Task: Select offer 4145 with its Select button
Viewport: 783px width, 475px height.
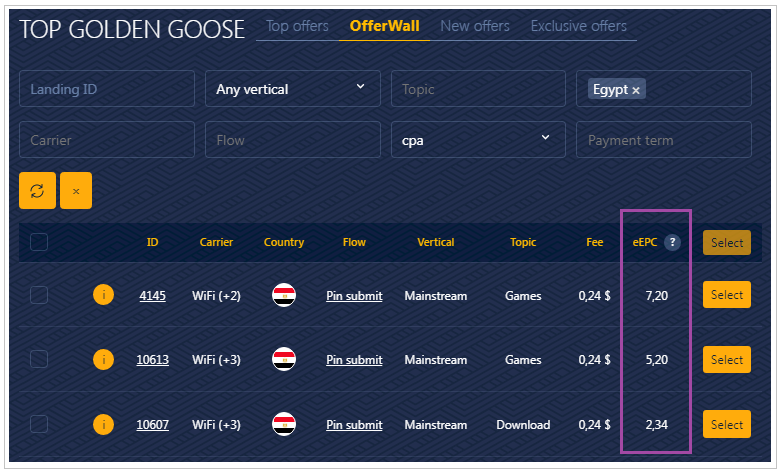Action: [727, 295]
